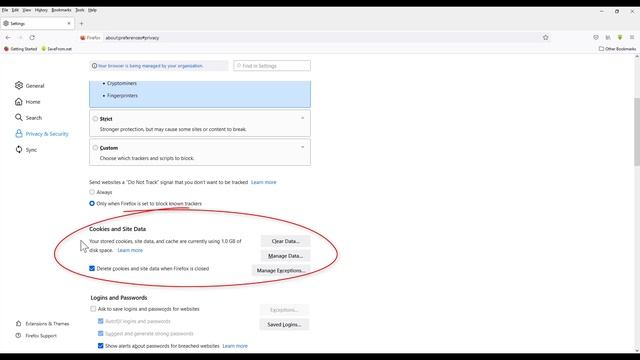640x360 pixels.
Task: Open Learn more link for Do Not Track
Action: pos(264,182)
